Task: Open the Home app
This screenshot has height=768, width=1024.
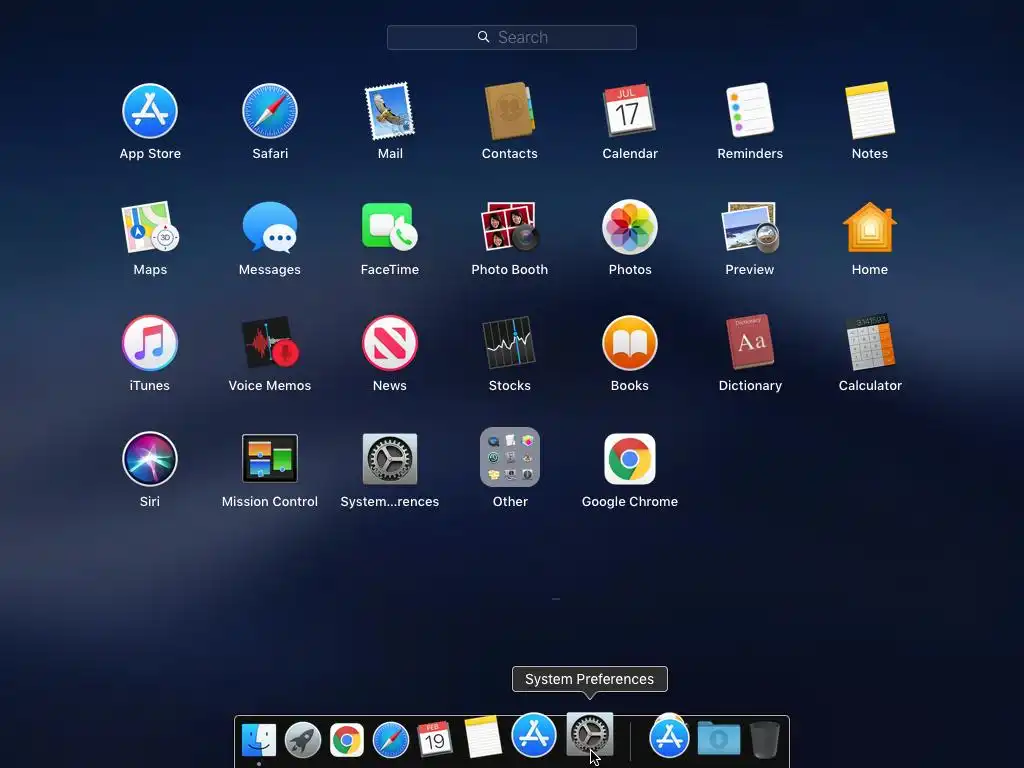Action: tap(870, 227)
